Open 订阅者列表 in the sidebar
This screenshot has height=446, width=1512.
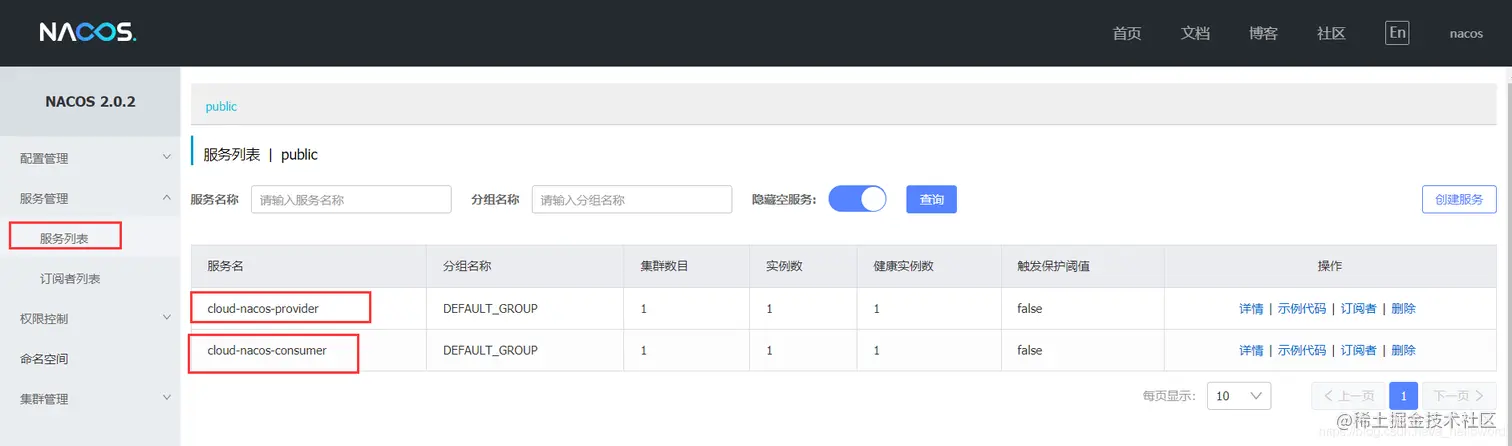pyautogui.click(x=70, y=278)
